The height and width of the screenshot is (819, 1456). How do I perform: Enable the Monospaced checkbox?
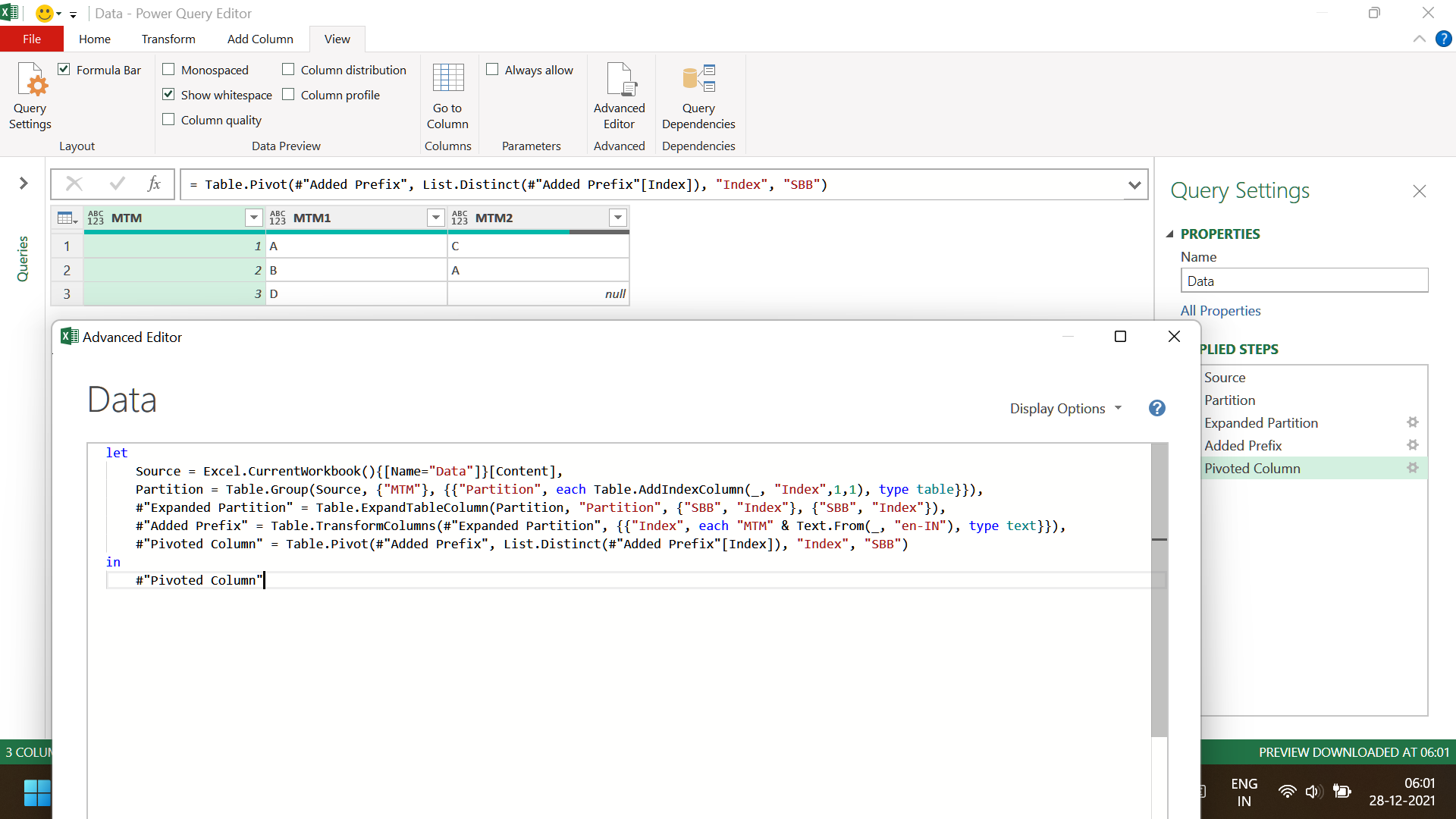point(168,69)
